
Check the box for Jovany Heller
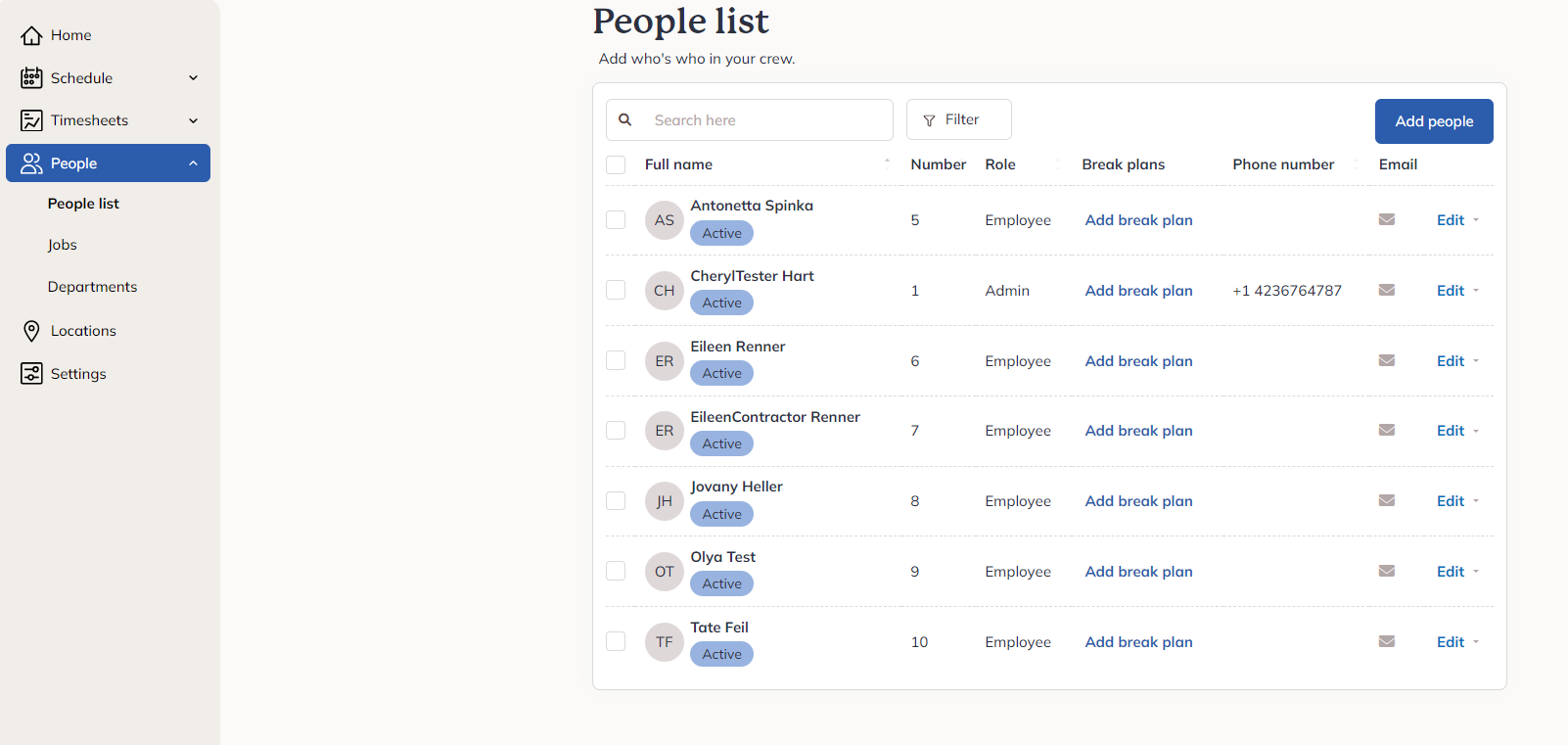616,500
